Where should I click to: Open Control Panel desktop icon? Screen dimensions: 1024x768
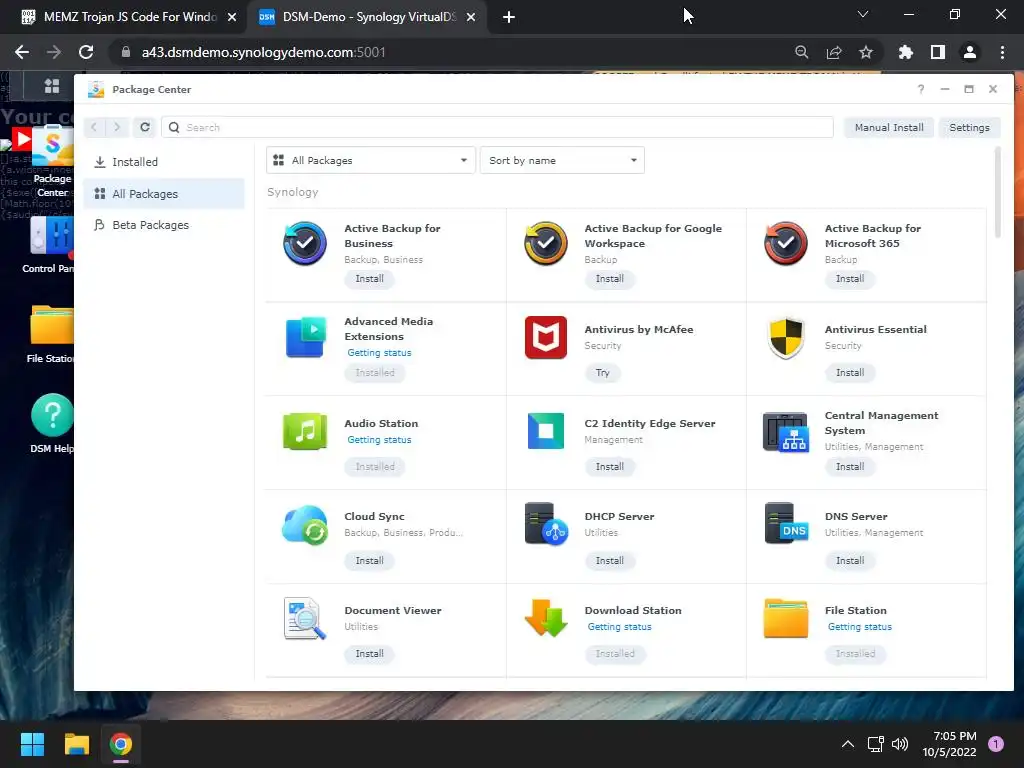click(x=52, y=235)
